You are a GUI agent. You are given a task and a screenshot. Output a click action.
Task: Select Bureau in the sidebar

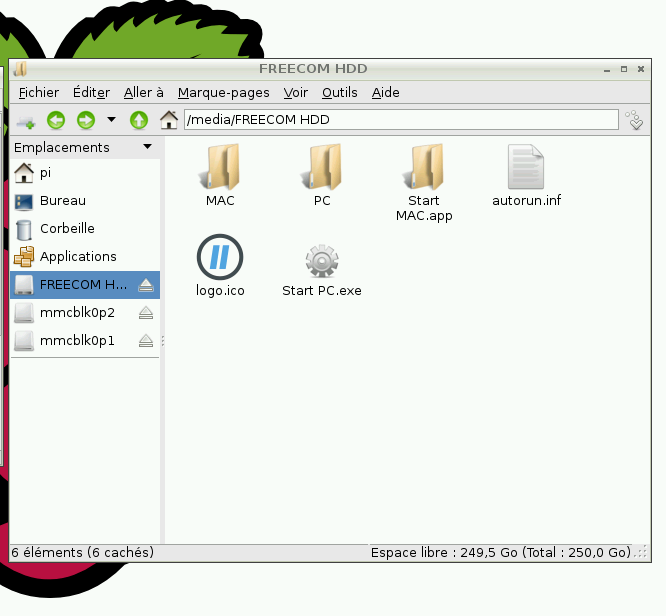[85, 201]
